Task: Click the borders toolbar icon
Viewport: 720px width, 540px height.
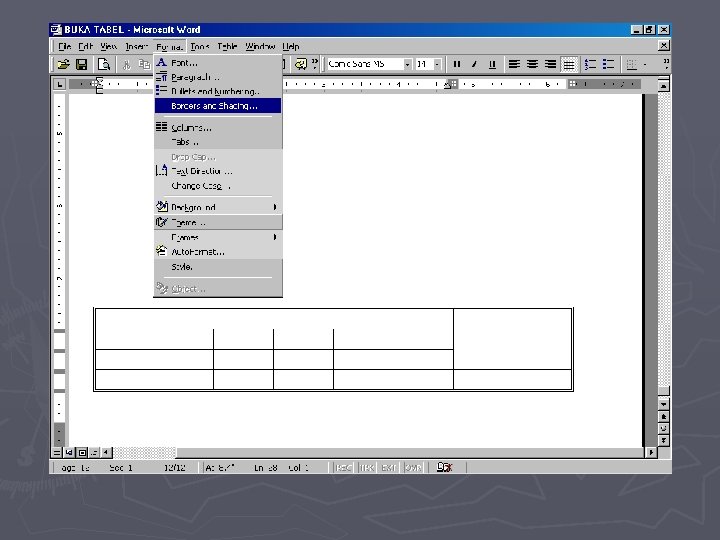Action: click(x=632, y=64)
